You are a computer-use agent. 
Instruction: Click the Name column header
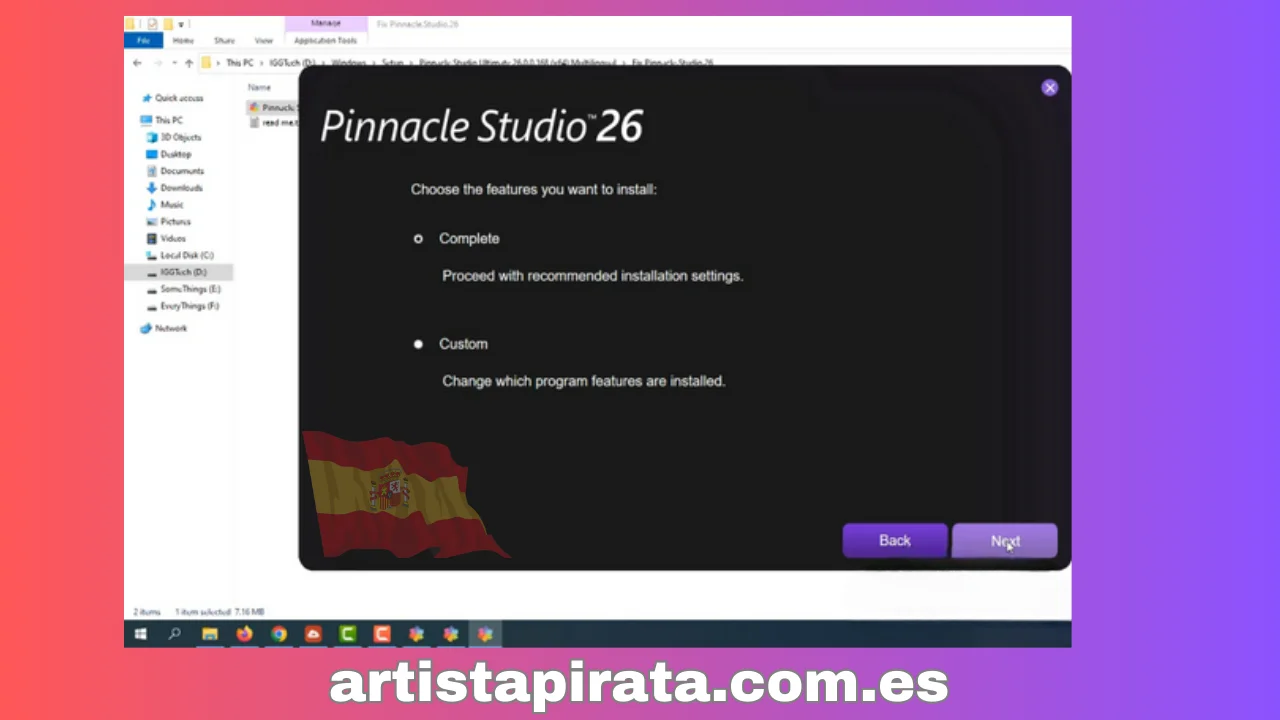coord(259,87)
